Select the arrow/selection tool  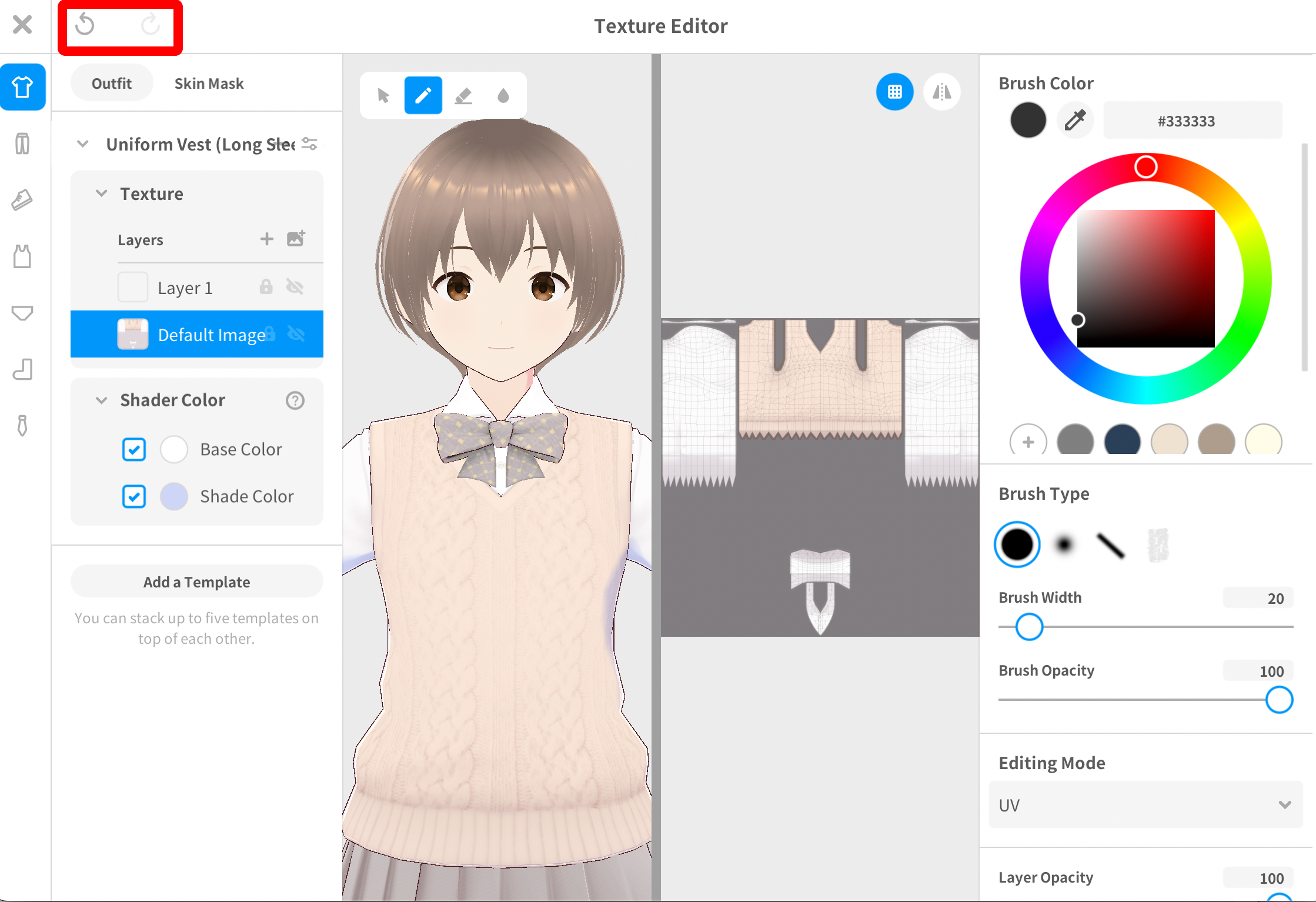[x=383, y=96]
